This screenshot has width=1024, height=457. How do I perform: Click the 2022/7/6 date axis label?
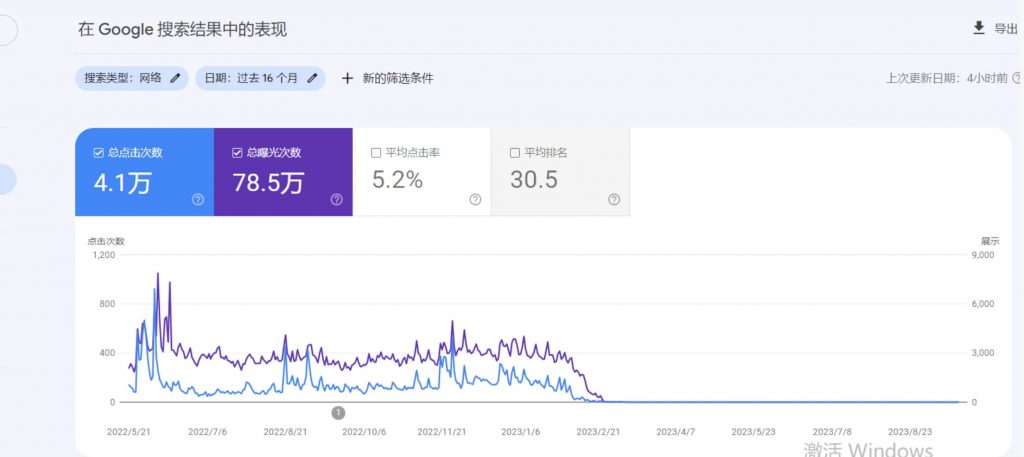[208, 432]
